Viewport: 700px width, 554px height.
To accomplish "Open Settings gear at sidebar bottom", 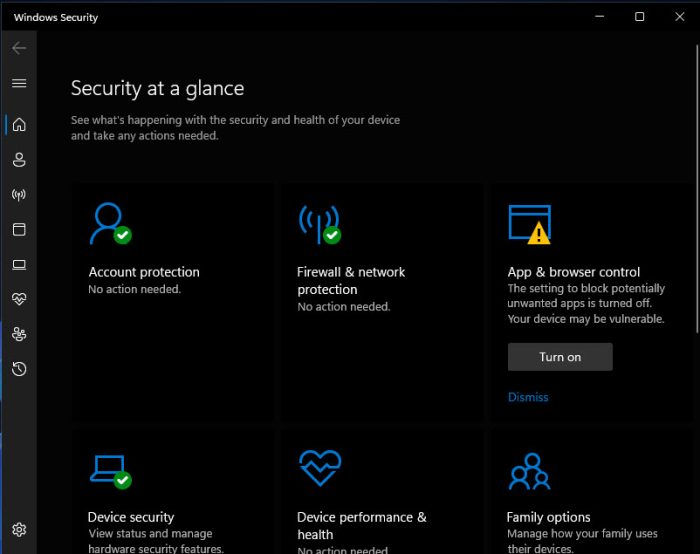I will point(19,529).
